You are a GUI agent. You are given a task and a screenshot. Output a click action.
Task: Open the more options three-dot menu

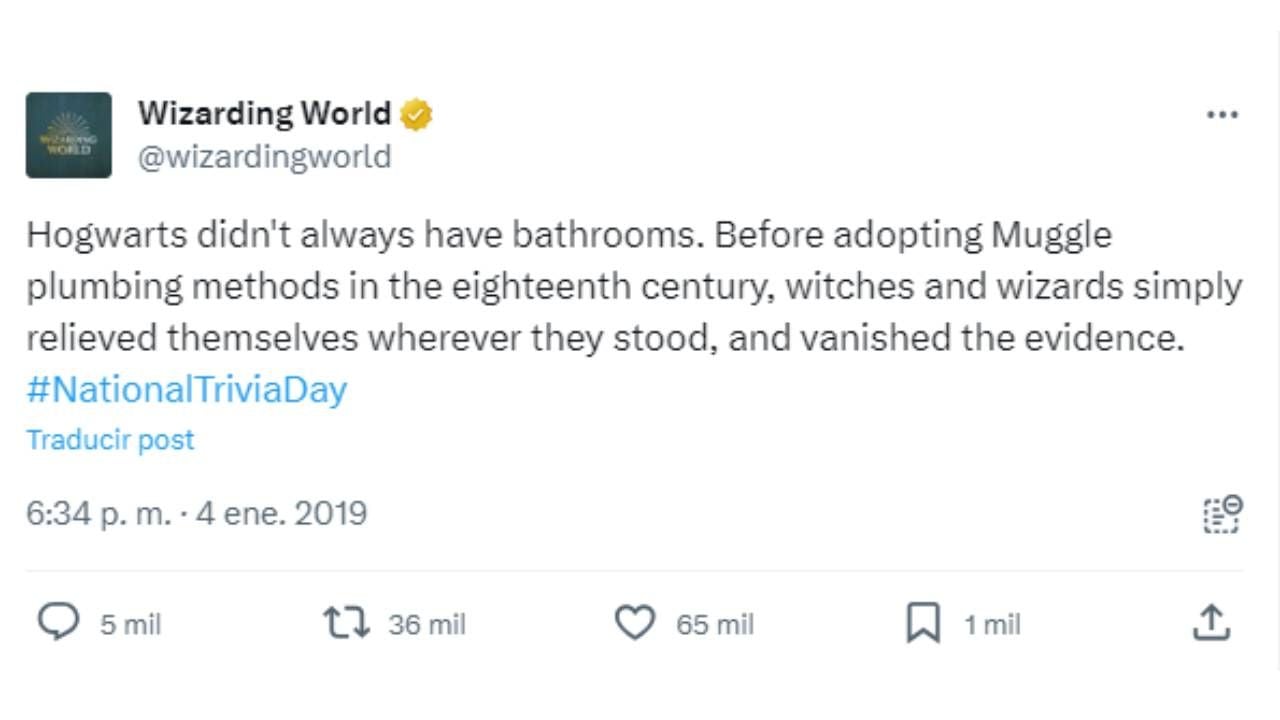[1222, 115]
